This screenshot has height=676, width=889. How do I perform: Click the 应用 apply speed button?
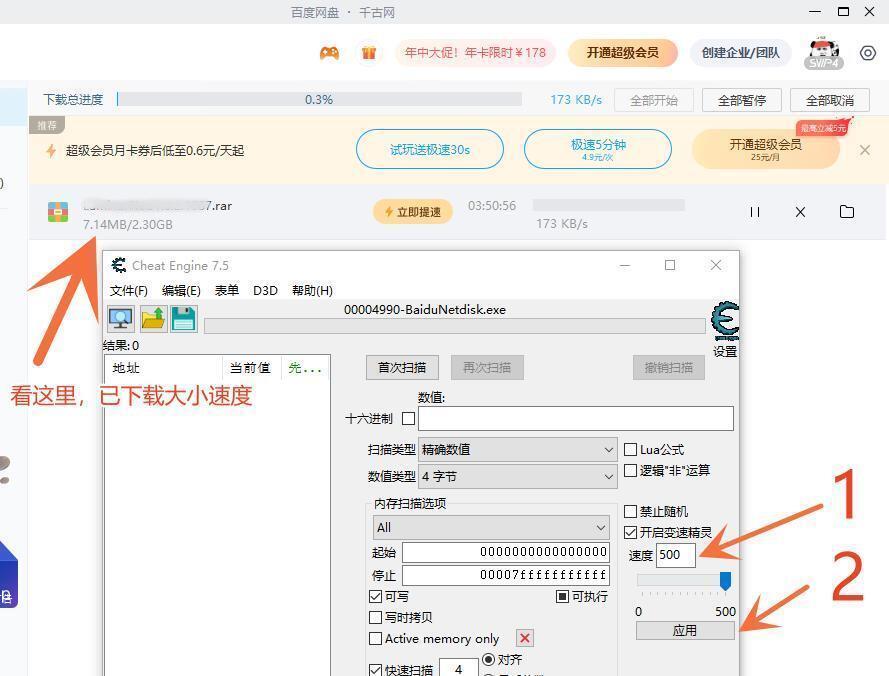click(685, 631)
